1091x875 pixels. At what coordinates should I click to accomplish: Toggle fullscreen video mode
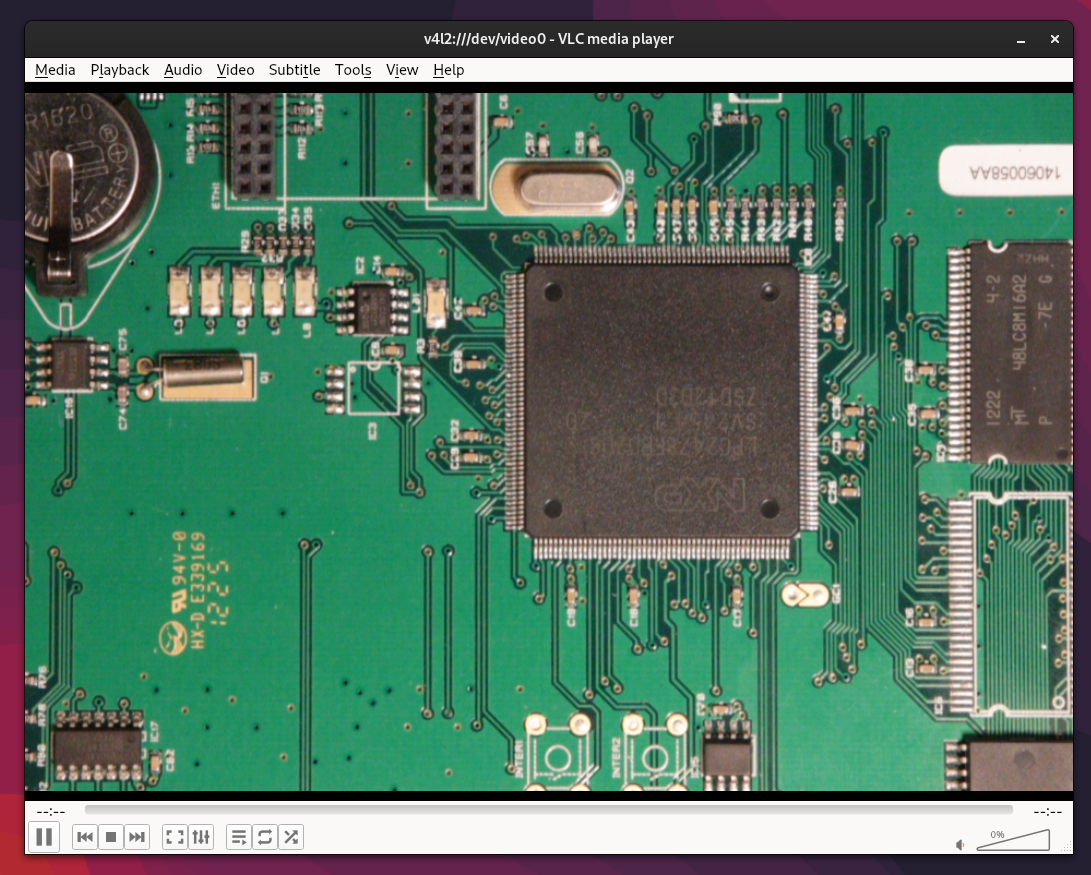click(175, 837)
